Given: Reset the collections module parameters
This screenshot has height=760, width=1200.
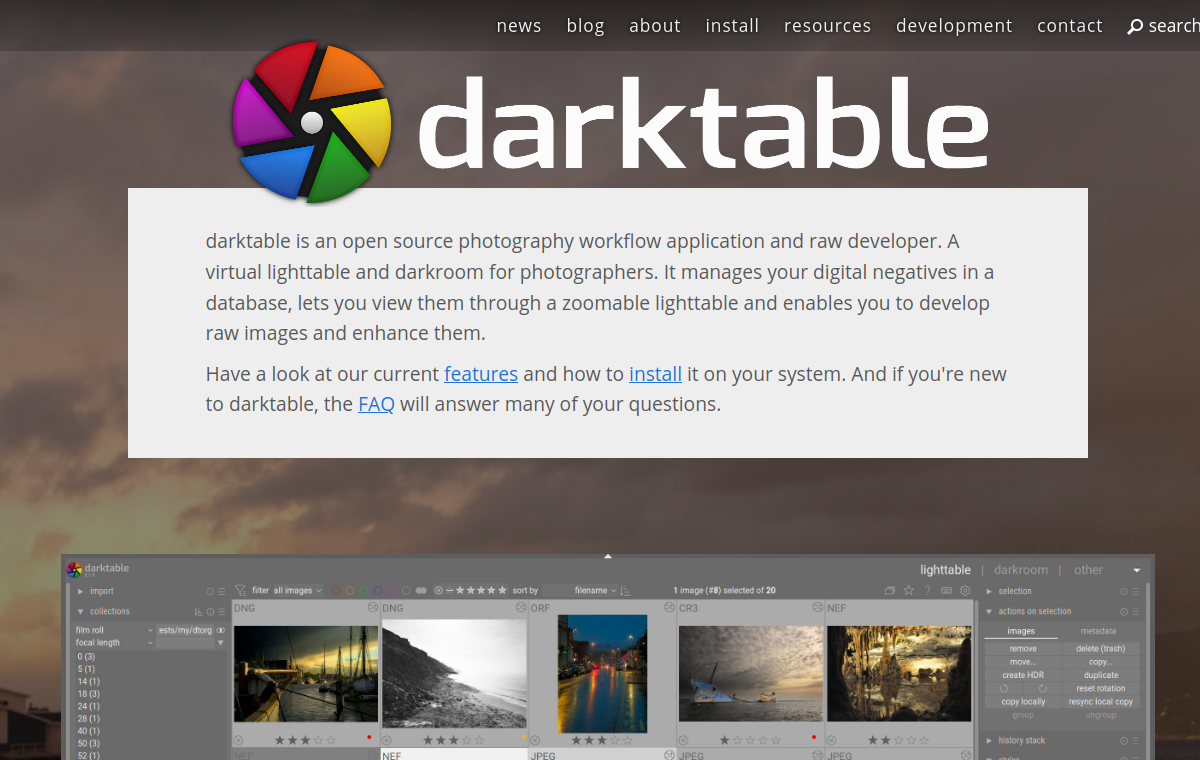Looking at the screenshot, I should [210, 612].
